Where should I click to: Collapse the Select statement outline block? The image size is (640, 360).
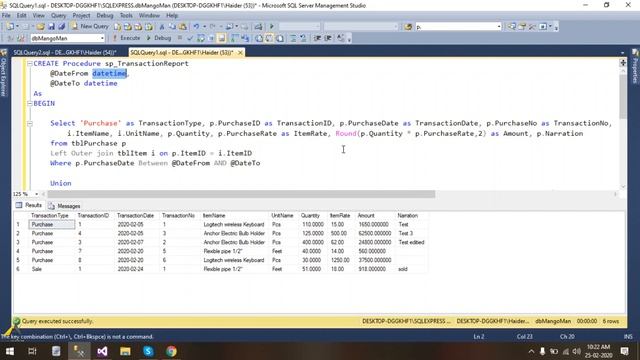pos(30,123)
